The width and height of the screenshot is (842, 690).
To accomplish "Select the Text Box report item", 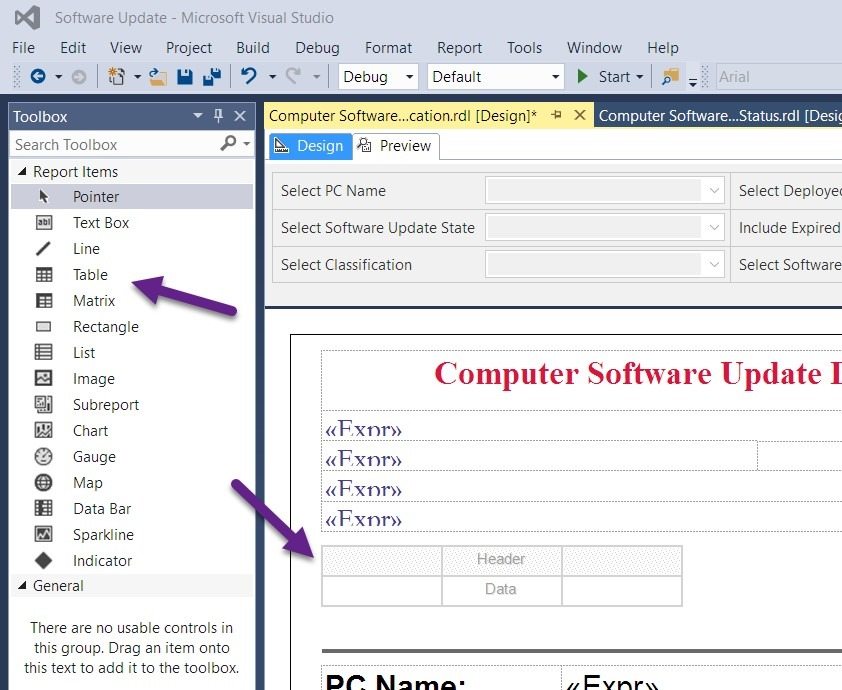I will click(x=132, y=222).
